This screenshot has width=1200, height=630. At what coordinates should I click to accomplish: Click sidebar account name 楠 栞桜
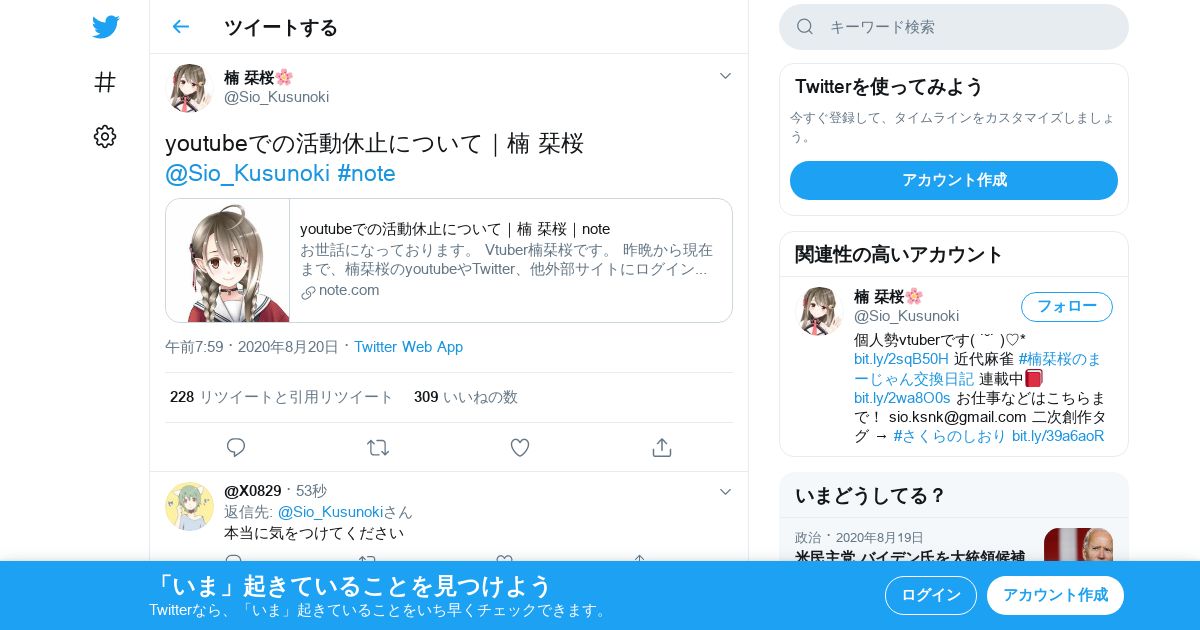tap(889, 297)
